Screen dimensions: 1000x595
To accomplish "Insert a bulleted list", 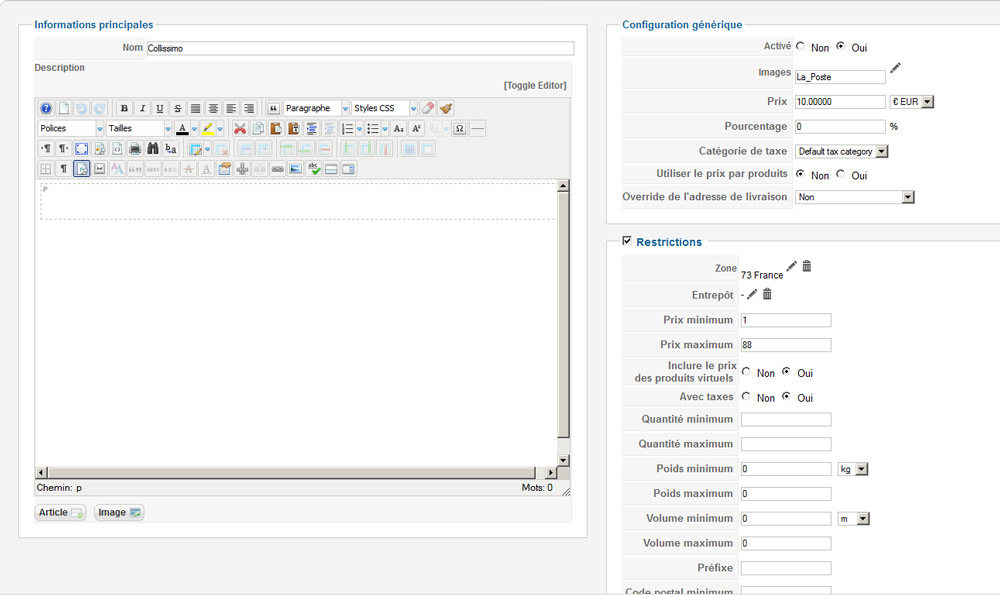I will click(373, 129).
